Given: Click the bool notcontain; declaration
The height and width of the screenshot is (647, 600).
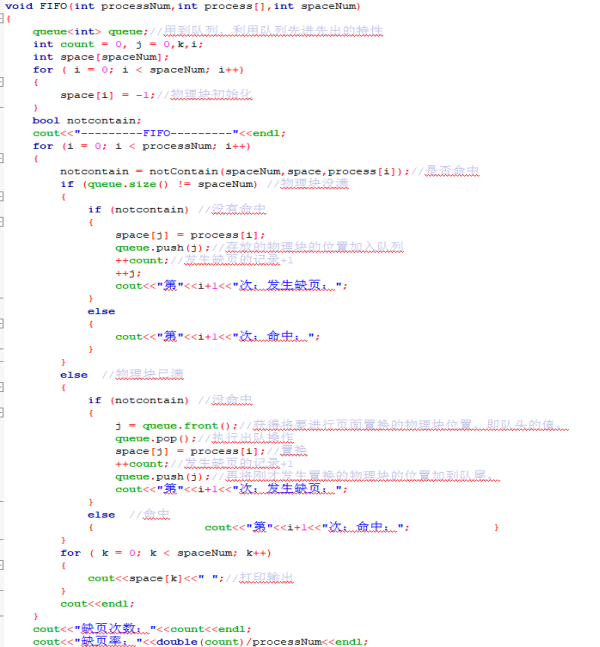Looking at the screenshot, I should pyautogui.click(x=87, y=120).
